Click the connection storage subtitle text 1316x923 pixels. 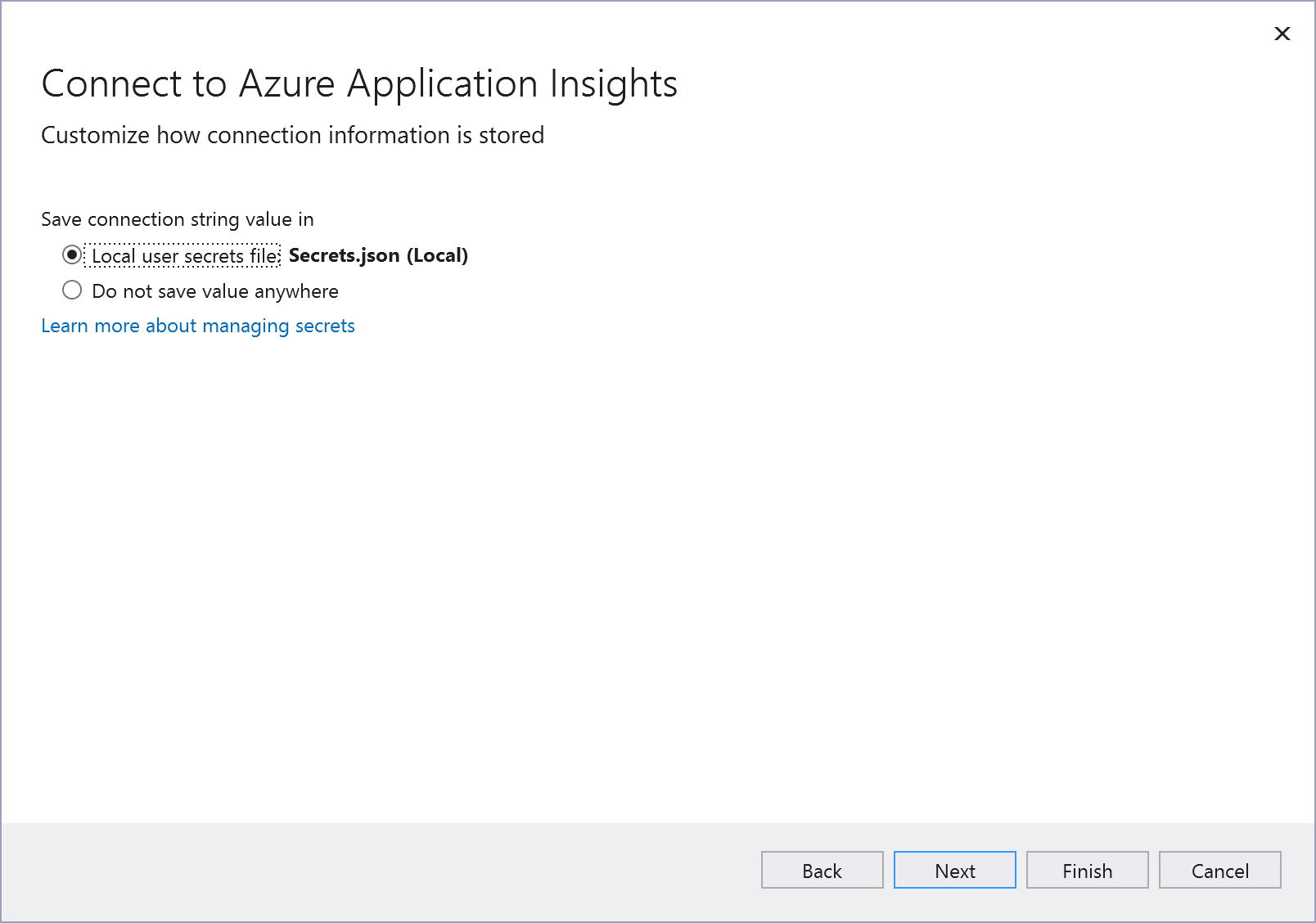292,136
